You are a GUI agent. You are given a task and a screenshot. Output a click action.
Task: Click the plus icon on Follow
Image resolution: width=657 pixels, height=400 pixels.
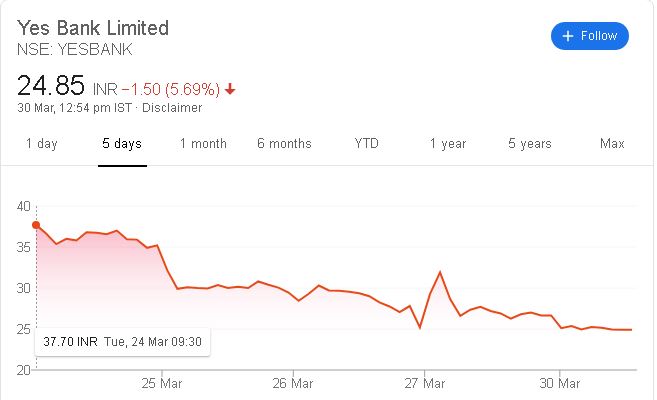[568, 36]
